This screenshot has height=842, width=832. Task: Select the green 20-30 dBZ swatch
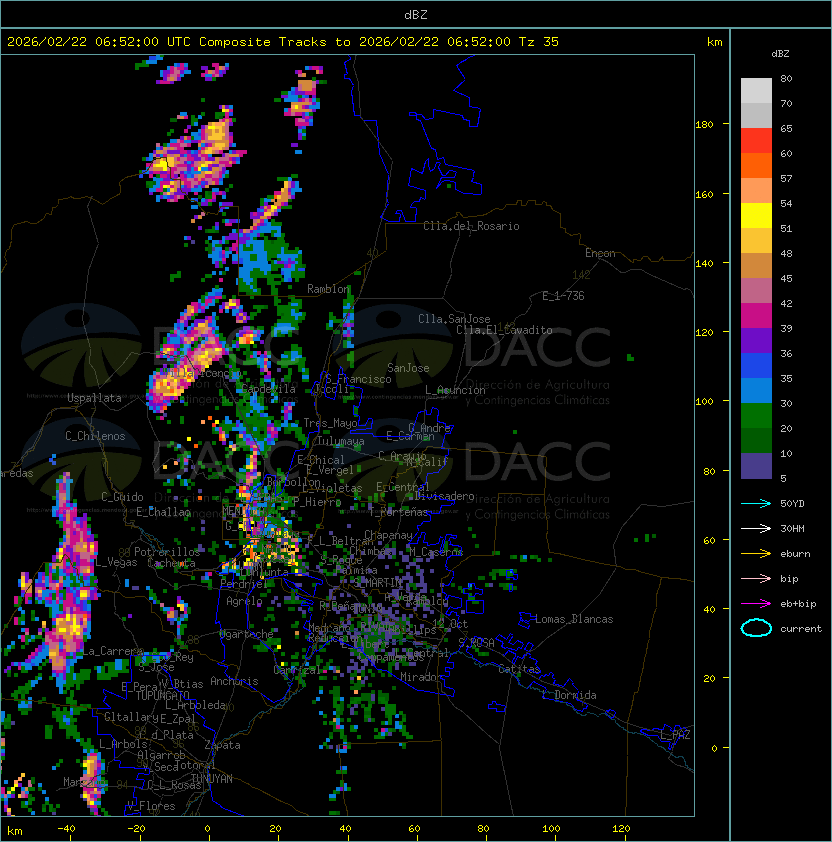756,416
